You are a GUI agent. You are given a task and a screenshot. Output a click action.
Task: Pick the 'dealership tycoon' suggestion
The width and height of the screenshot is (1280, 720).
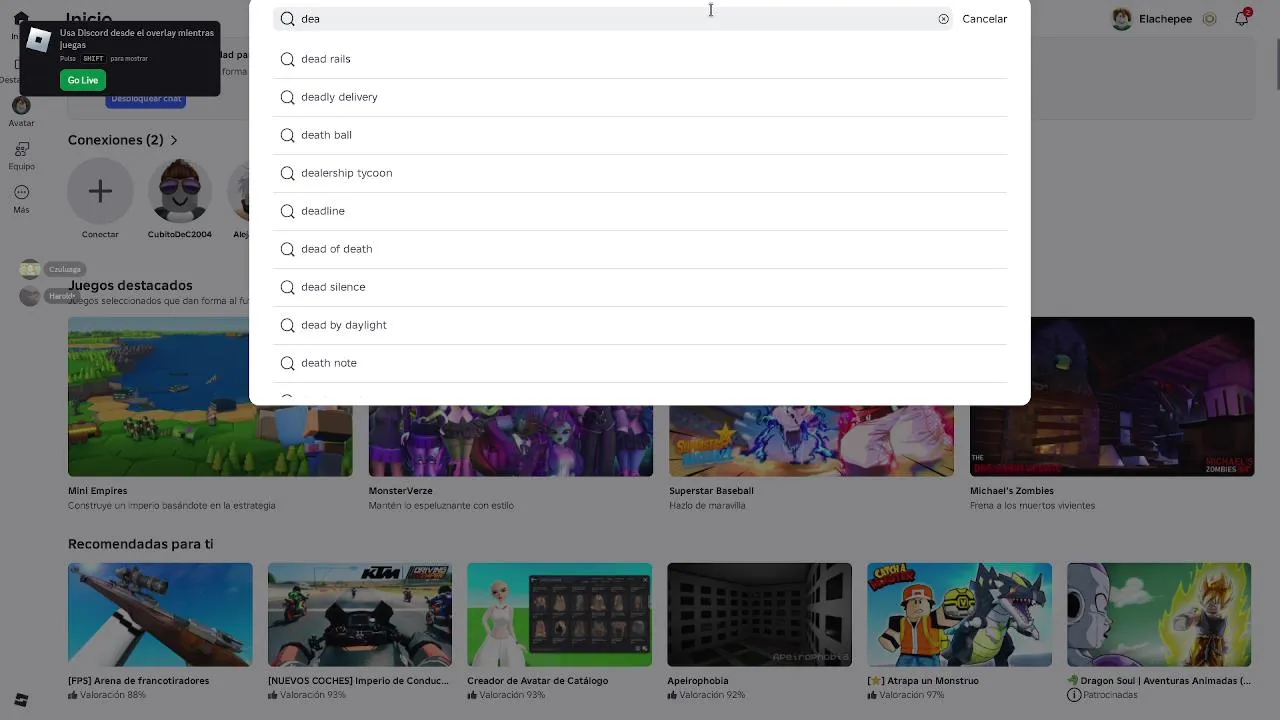click(x=640, y=173)
